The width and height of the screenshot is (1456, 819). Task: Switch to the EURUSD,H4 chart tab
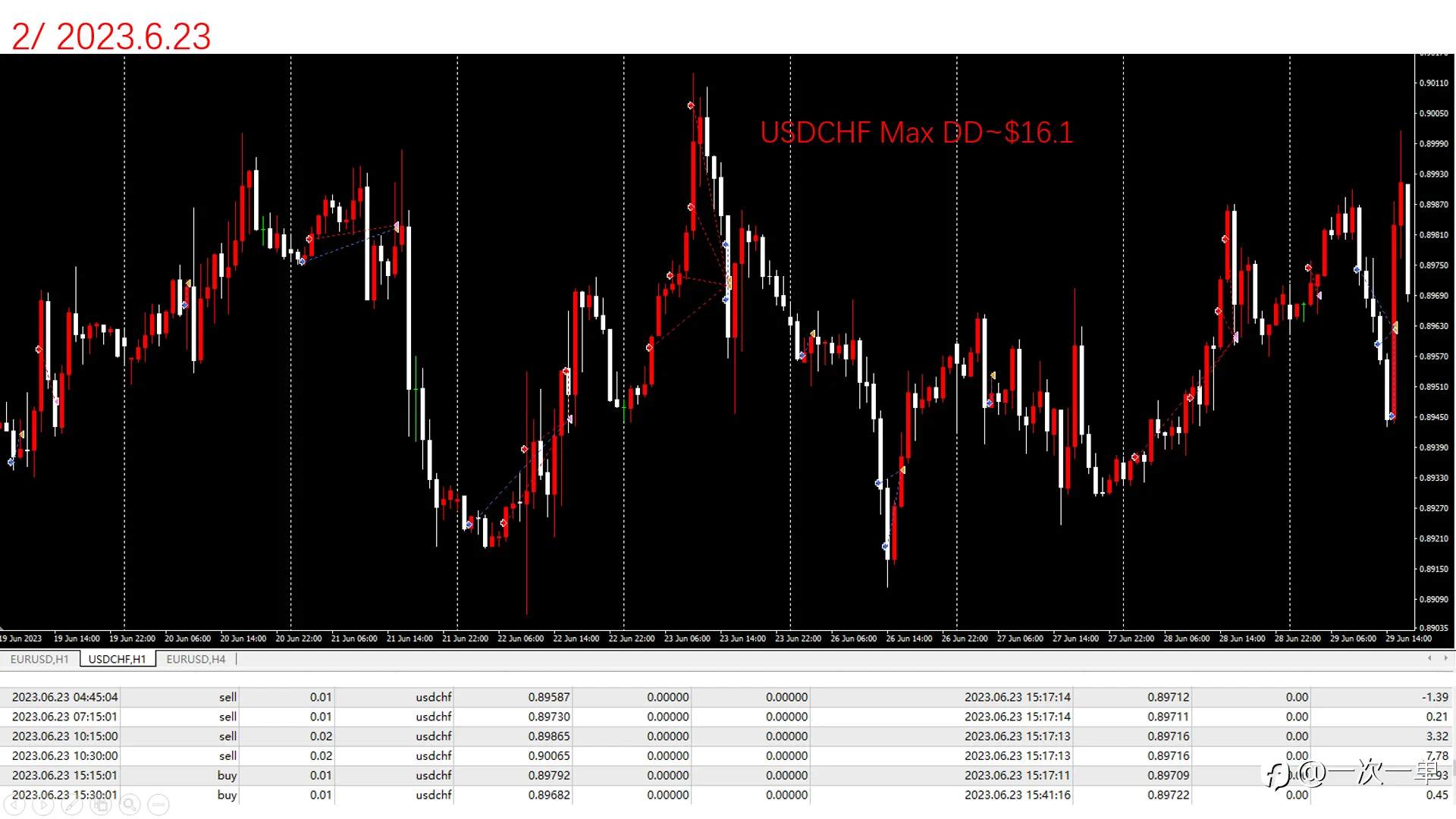pyautogui.click(x=196, y=659)
